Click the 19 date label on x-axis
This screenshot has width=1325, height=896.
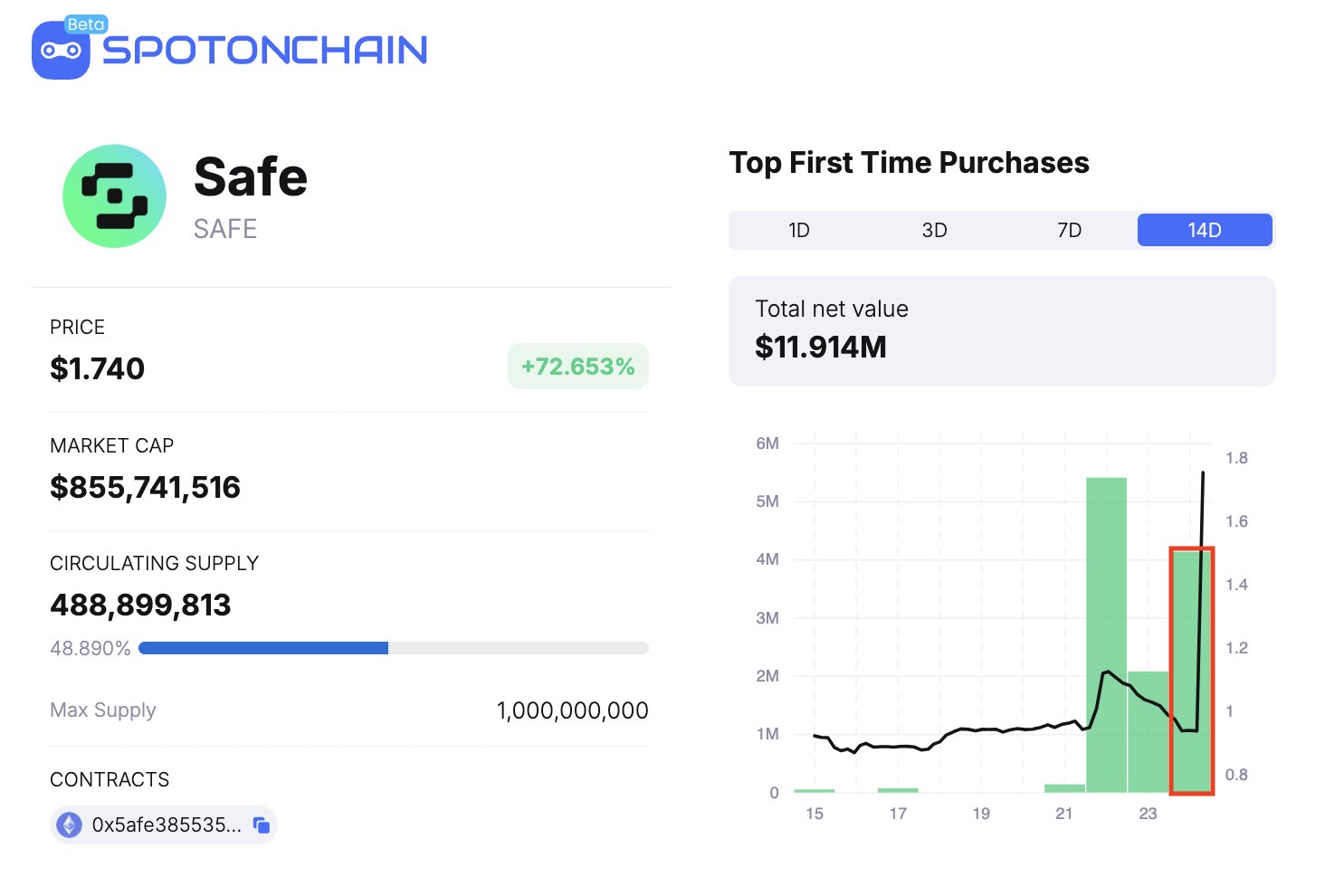pyautogui.click(x=981, y=814)
